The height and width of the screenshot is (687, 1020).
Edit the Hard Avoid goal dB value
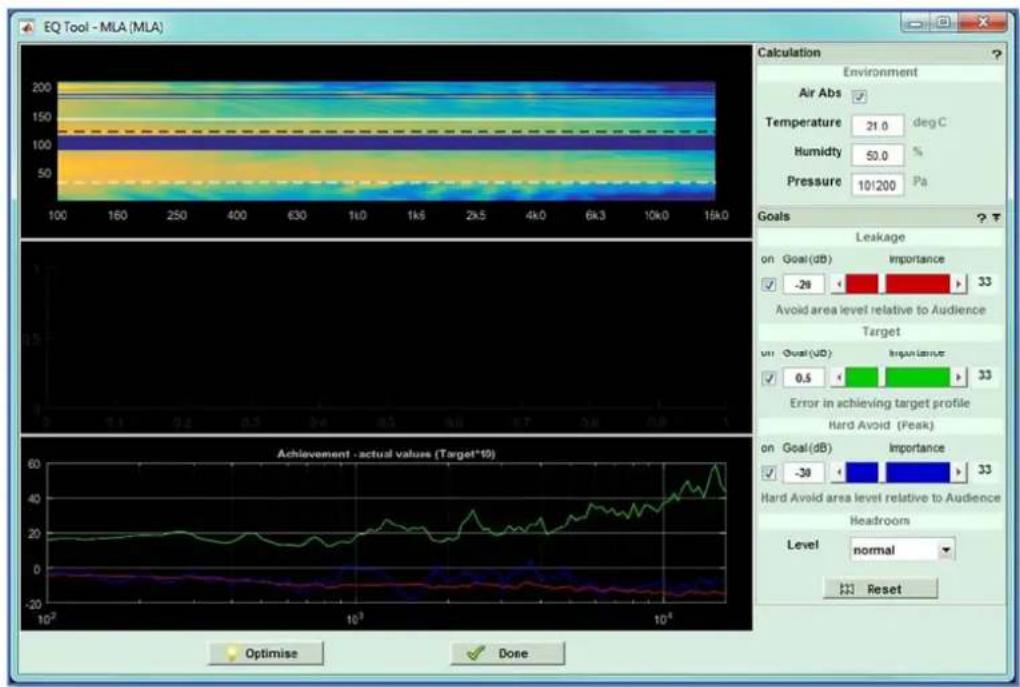pyautogui.click(x=804, y=473)
